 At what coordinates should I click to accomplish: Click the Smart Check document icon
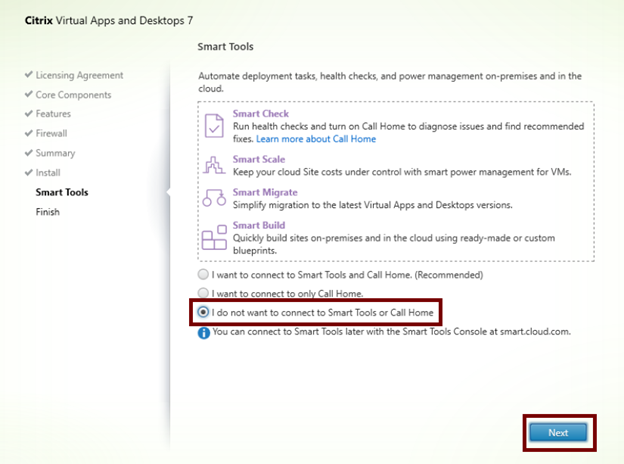pos(214,125)
